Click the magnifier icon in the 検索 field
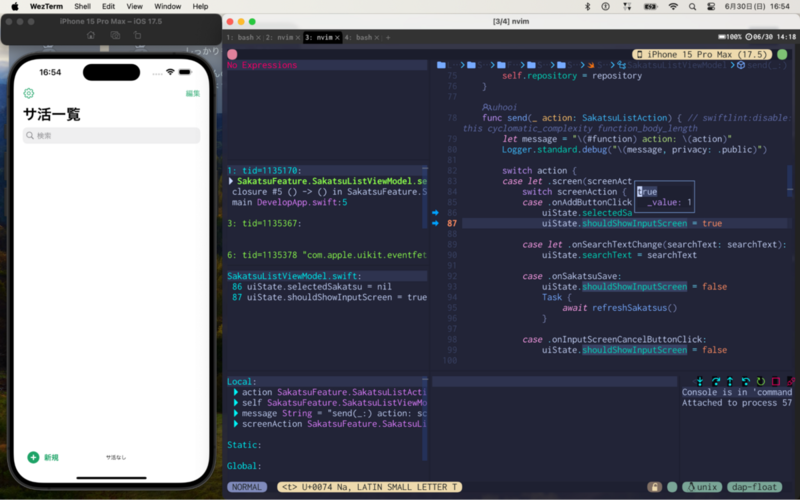The height and width of the screenshot is (500, 800). click(x=30, y=136)
